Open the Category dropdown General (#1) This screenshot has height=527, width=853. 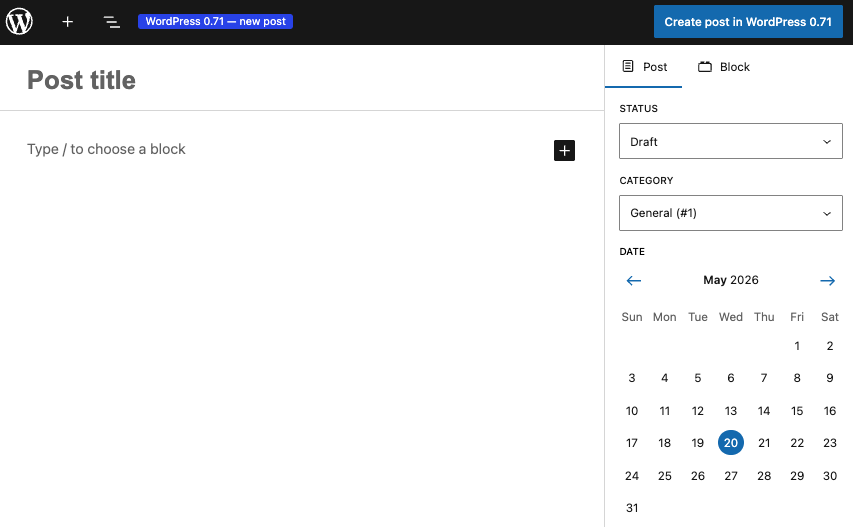pos(731,213)
